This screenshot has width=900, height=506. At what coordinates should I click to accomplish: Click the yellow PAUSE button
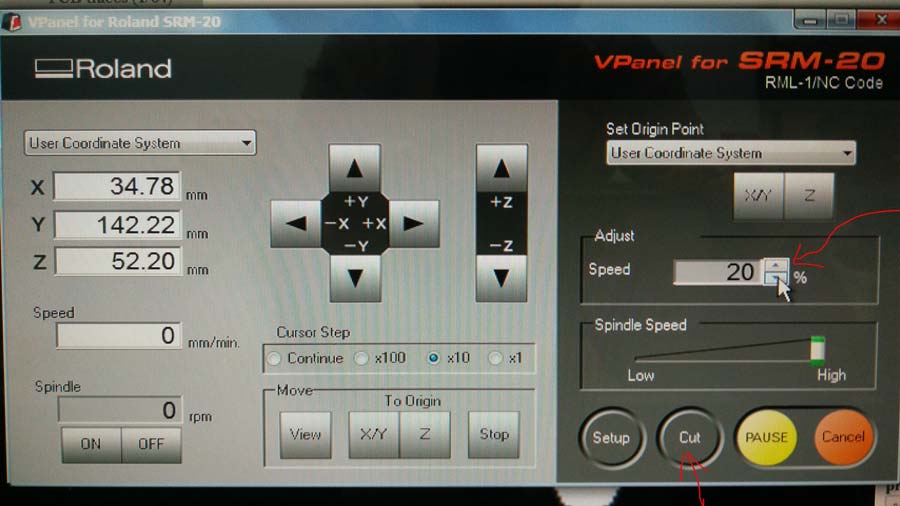[767, 437]
